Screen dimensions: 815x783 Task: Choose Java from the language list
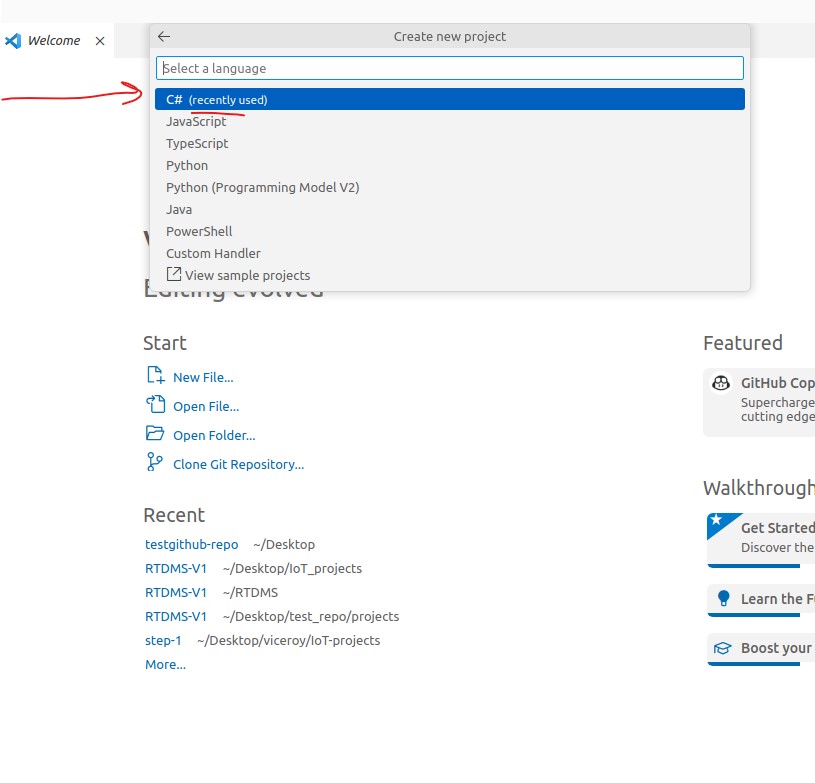450,210
